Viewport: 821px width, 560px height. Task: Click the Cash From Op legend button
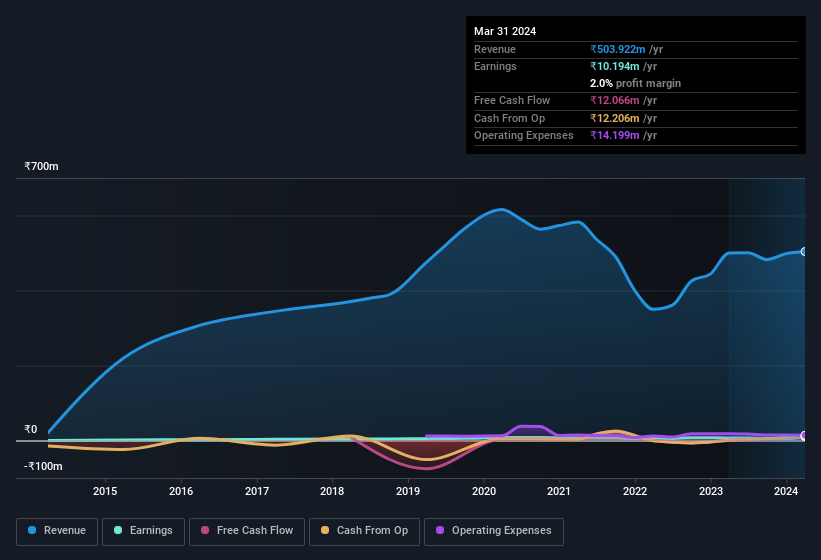pos(363,530)
